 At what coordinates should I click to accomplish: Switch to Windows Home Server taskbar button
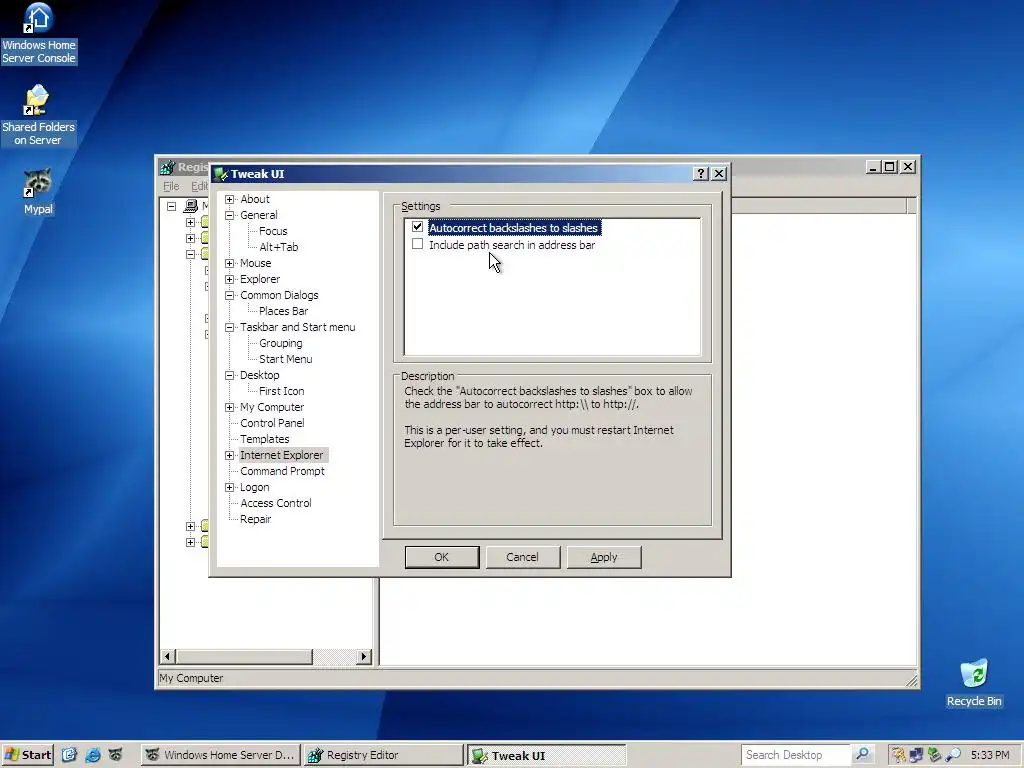click(220, 755)
